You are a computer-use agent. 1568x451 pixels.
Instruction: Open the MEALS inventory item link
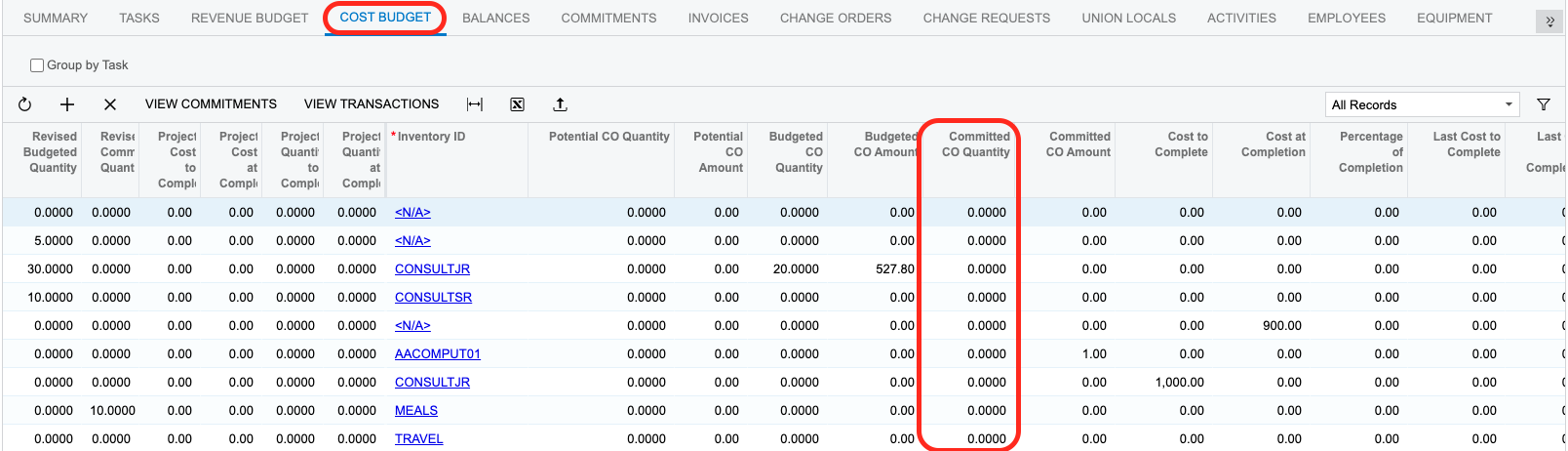pyautogui.click(x=415, y=411)
